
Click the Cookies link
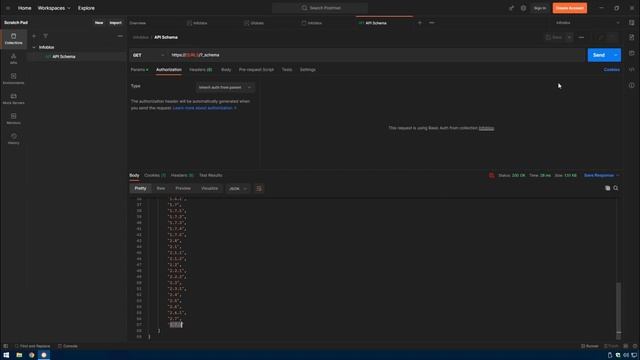click(611, 70)
